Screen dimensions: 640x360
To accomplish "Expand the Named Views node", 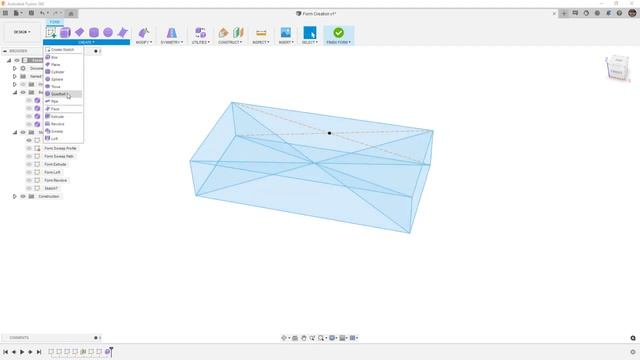I will 15,76.
